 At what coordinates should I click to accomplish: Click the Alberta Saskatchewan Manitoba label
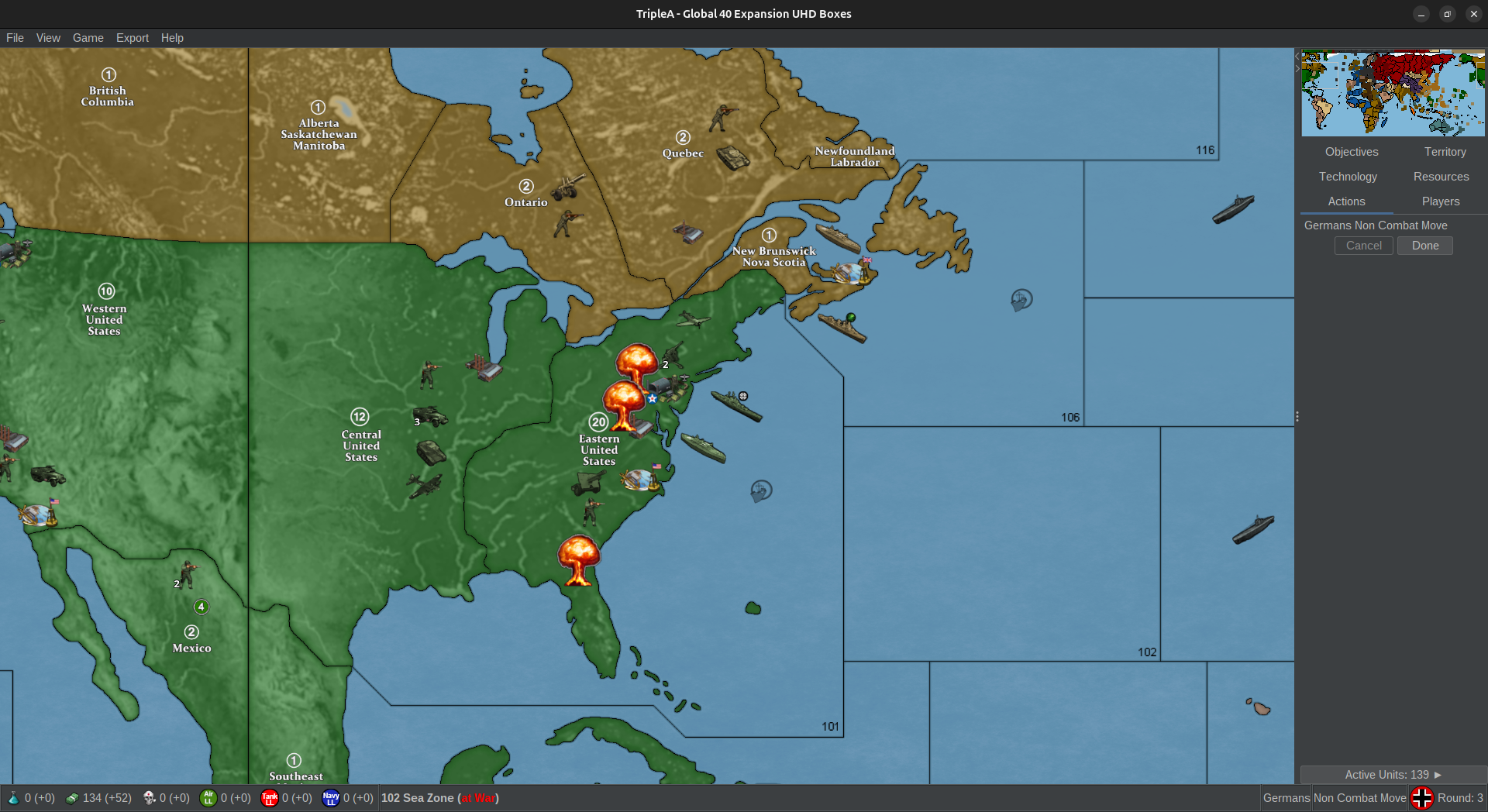(x=319, y=134)
